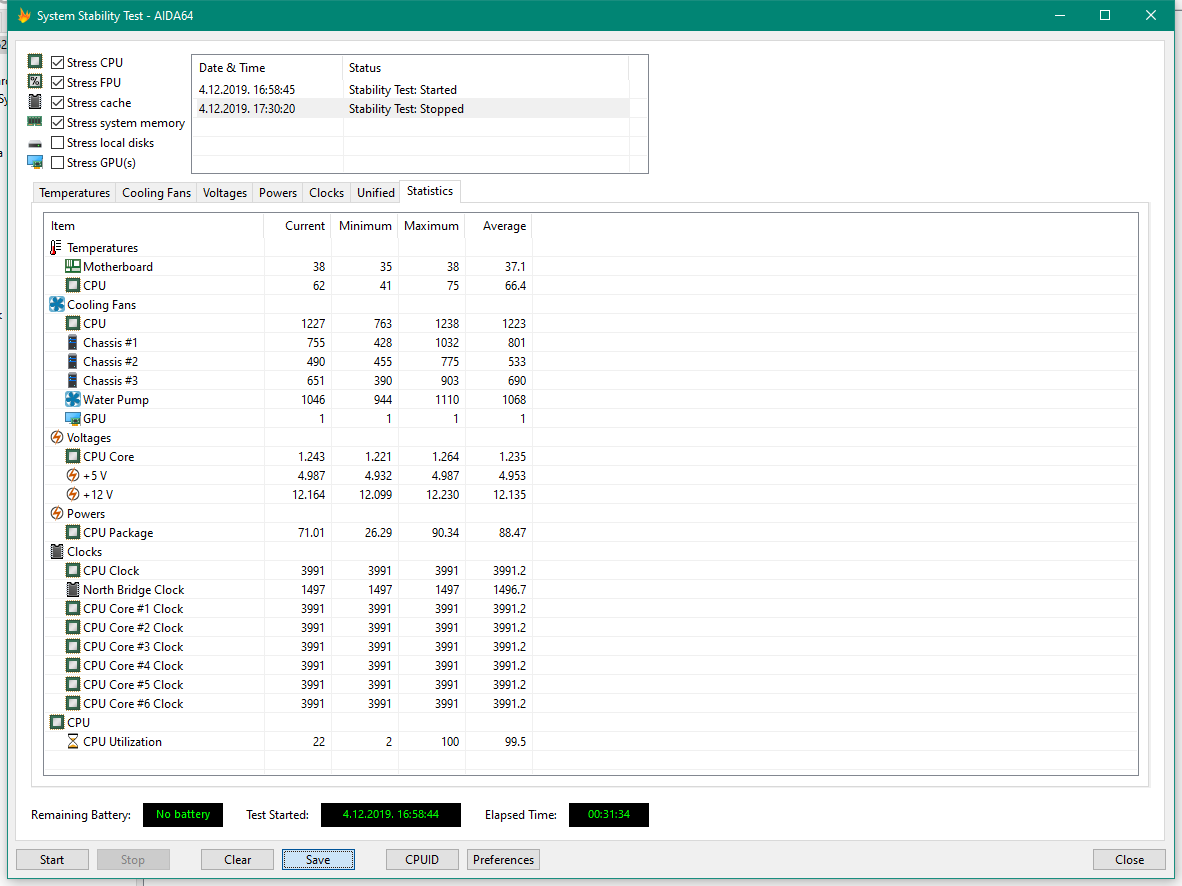
Task: Click the Motherboard temperature icon
Action: pos(73,267)
